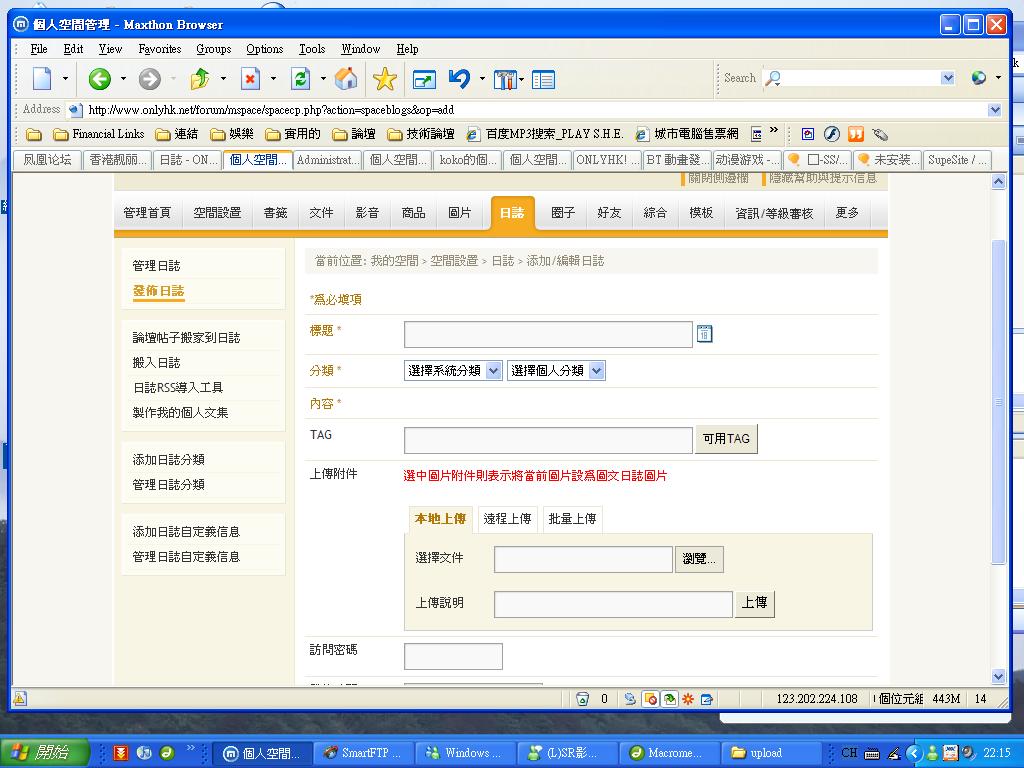Open the Tools menu
This screenshot has height=768, width=1024.
[x=312, y=49]
